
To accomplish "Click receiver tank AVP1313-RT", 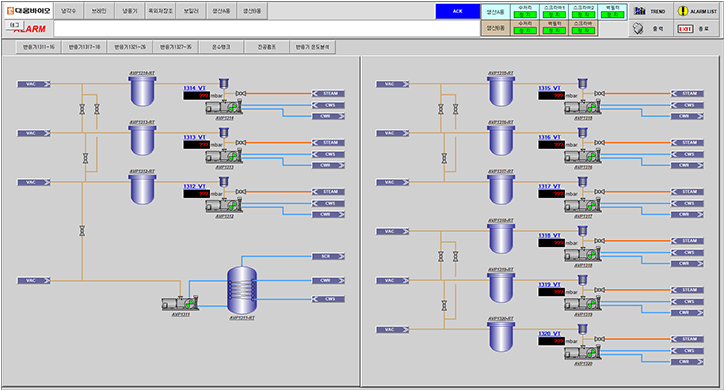I will pyautogui.click(x=142, y=140).
